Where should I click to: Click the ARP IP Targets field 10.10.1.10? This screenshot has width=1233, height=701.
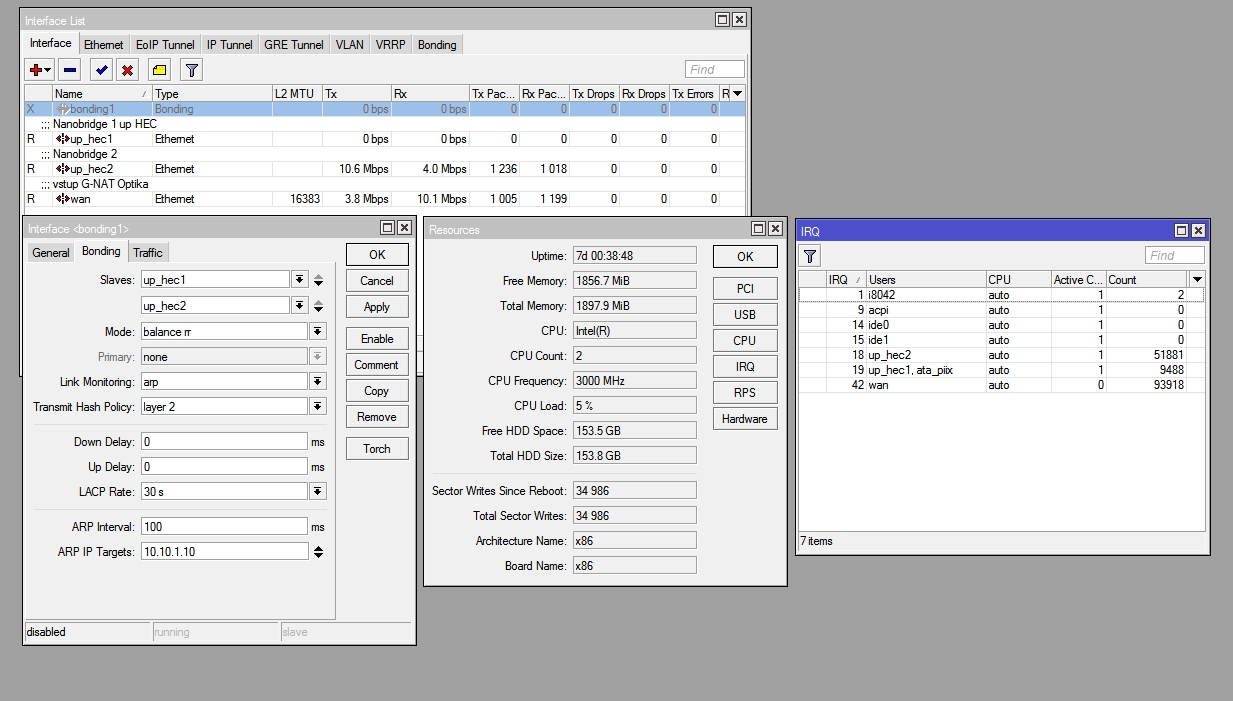224,551
